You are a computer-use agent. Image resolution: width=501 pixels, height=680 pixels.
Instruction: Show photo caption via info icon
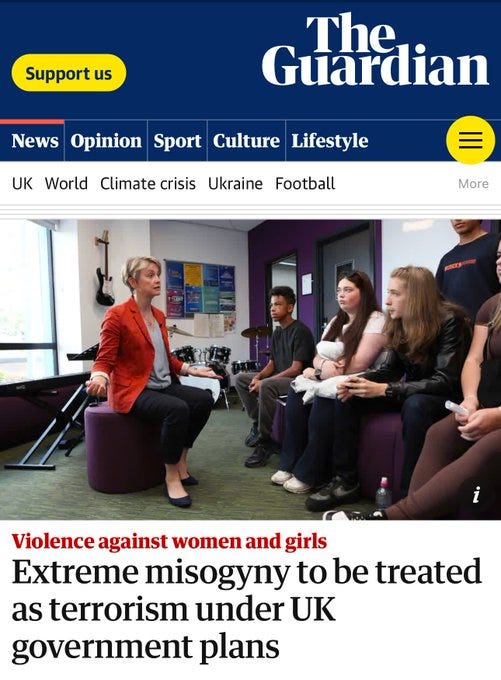[476, 494]
